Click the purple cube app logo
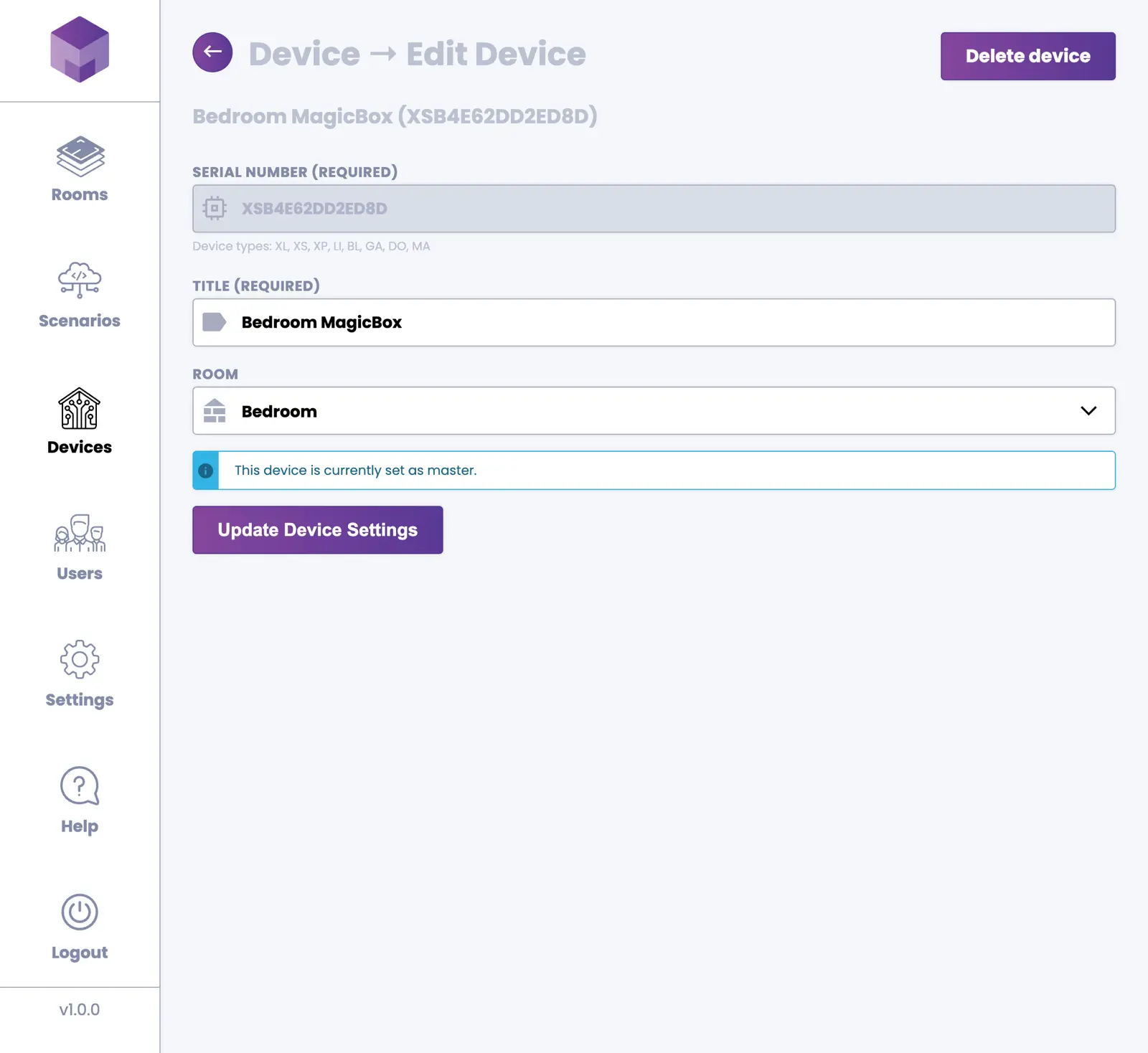 pos(80,49)
